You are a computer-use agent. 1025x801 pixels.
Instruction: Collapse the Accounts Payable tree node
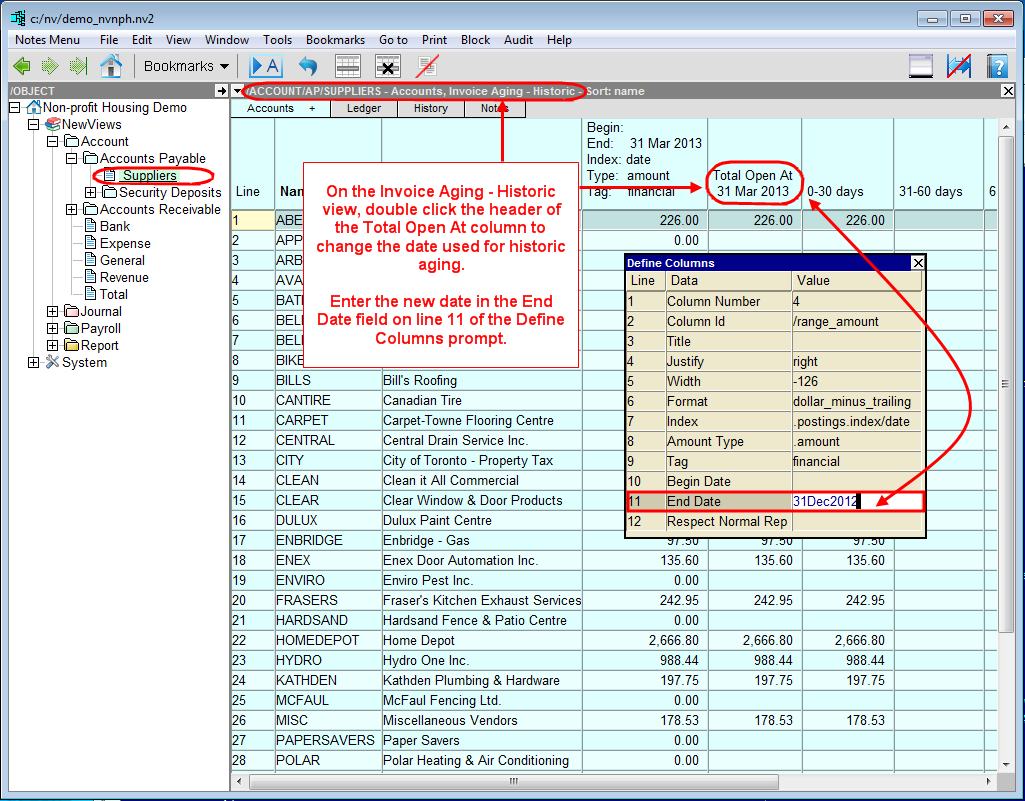[x=72, y=158]
